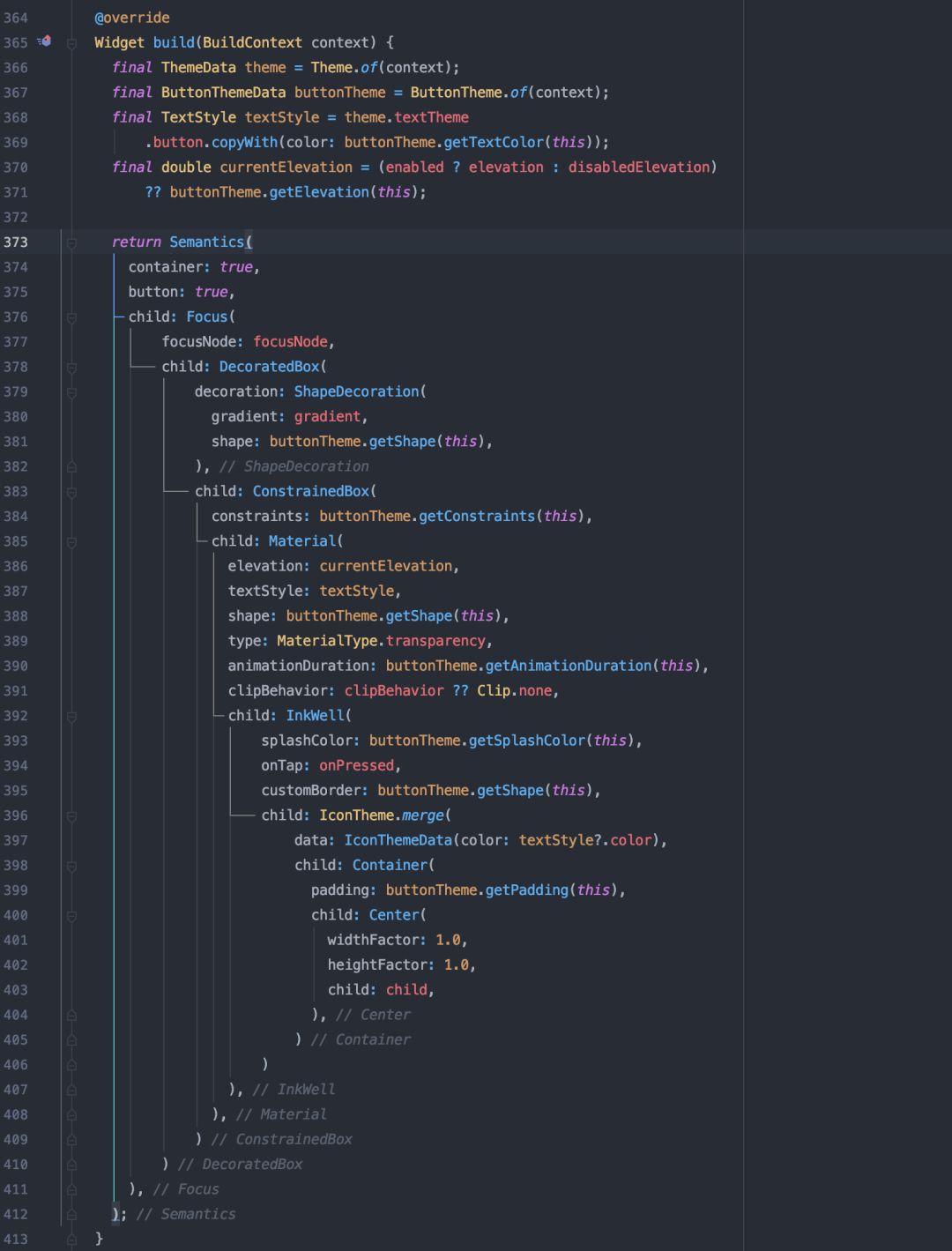The height and width of the screenshot is (1251, 952).
Task: Collapse the ShapeDecoration fold marker at line 379
Action: (x=71, y=391)
